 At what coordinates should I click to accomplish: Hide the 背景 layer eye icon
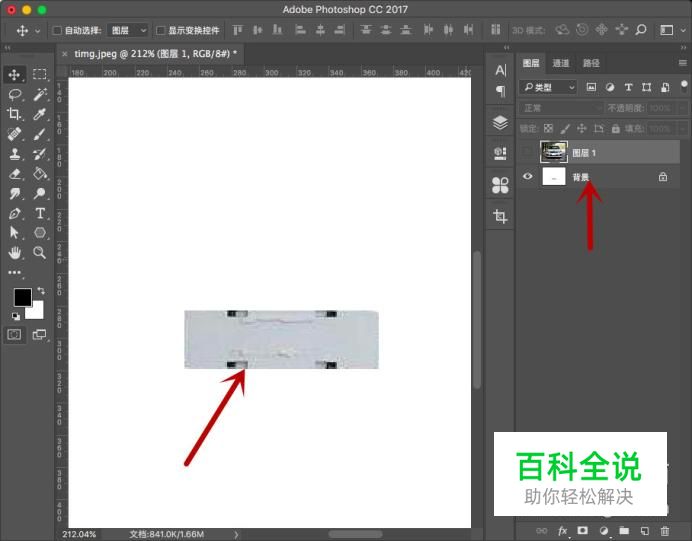(x=527, y=177)
